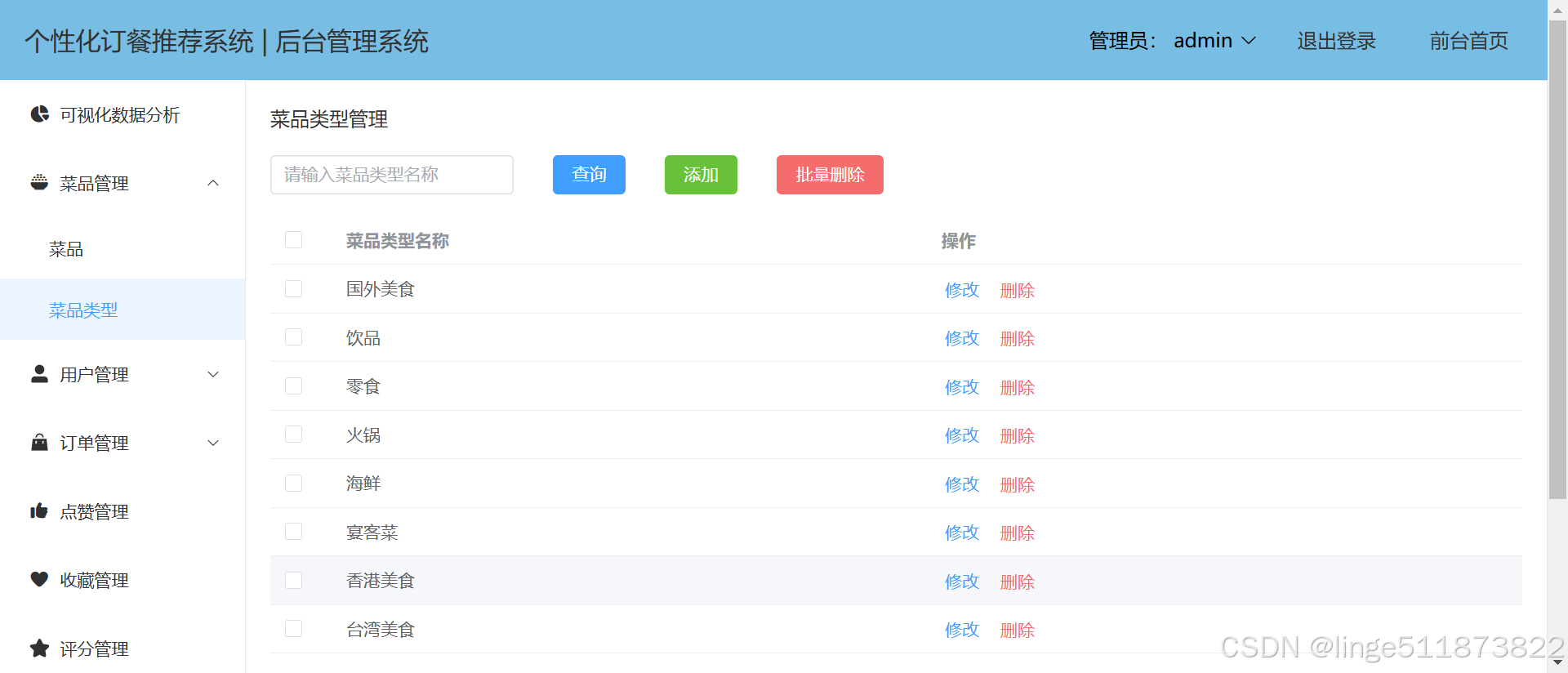Expand the 用户管理 menu chevron
This screenshot has width=1568, height=673.
tap(213, 374)
